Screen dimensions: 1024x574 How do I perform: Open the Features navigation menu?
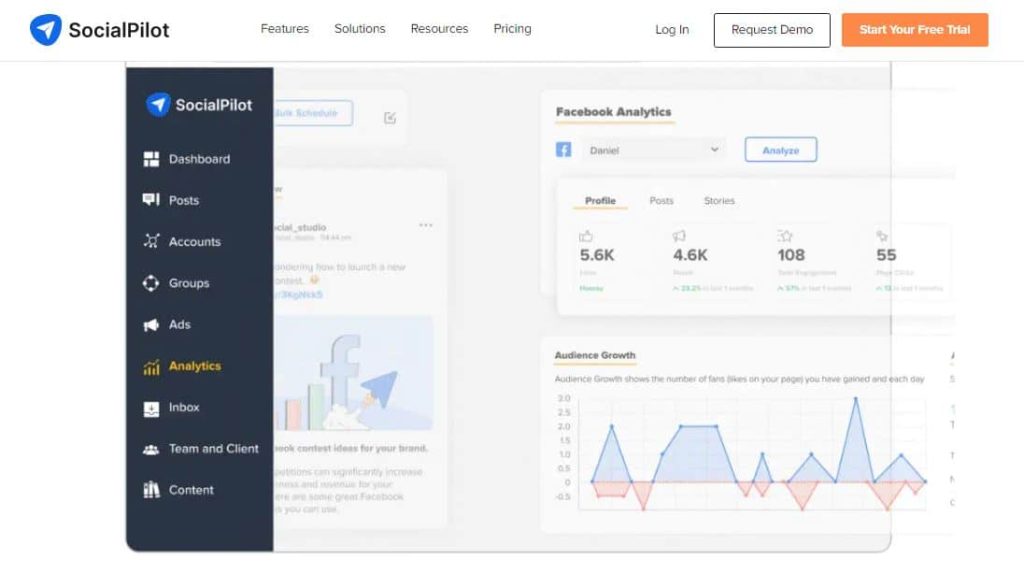pyautogui.click(x=285, y=29)
